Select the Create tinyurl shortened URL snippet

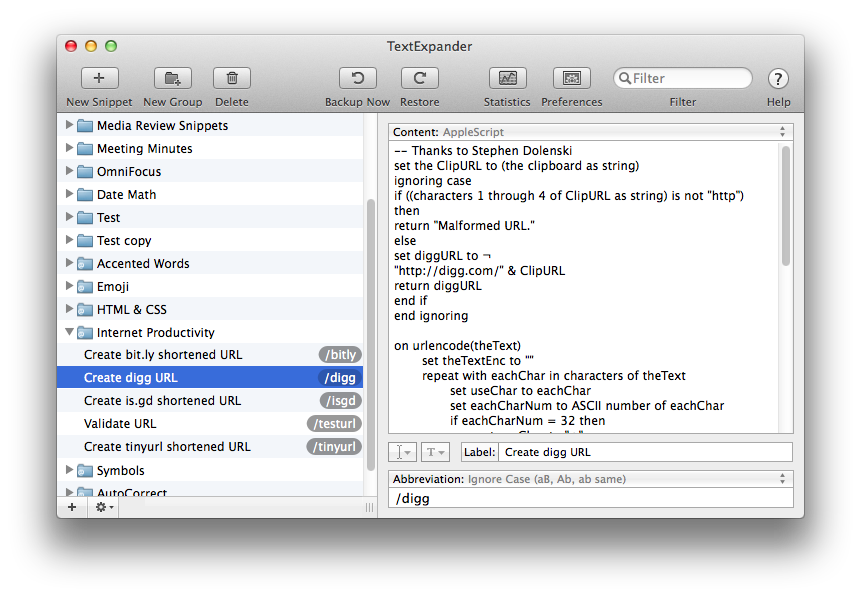[x=210, y=447]
